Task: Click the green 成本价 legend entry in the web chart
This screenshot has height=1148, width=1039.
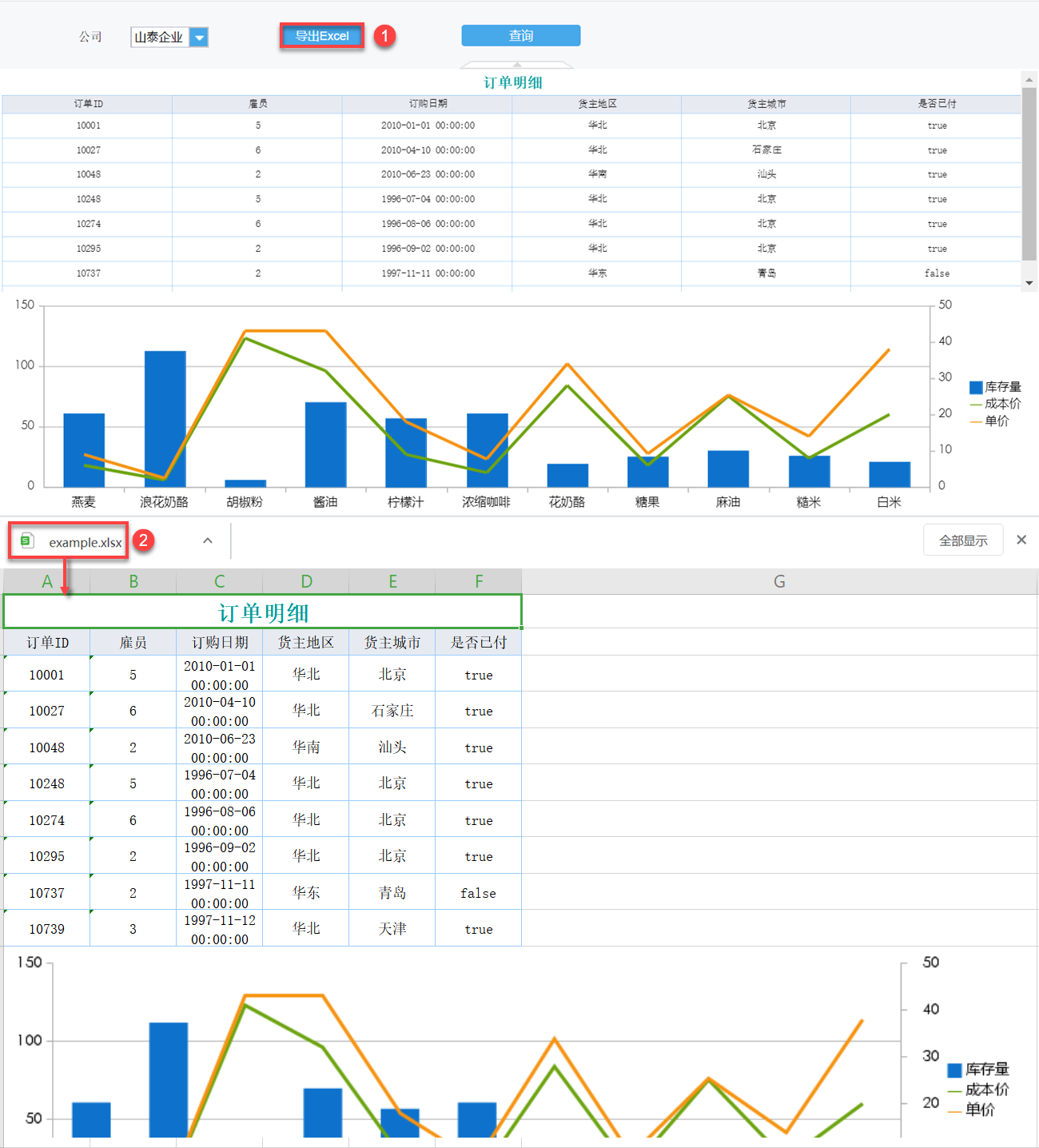Action: coord(996,404)
